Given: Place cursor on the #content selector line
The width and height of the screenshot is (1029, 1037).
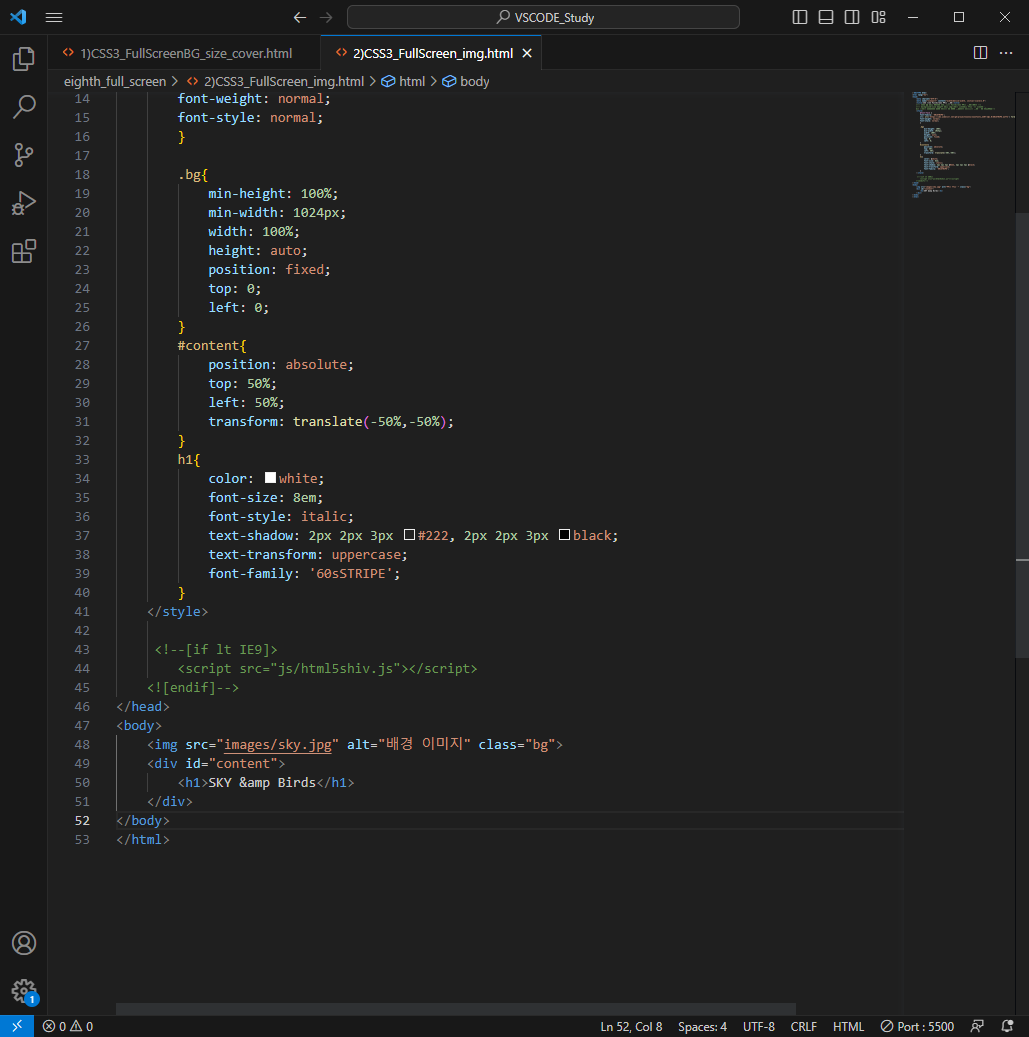Looking at the screenshot, I should (212, 345).
